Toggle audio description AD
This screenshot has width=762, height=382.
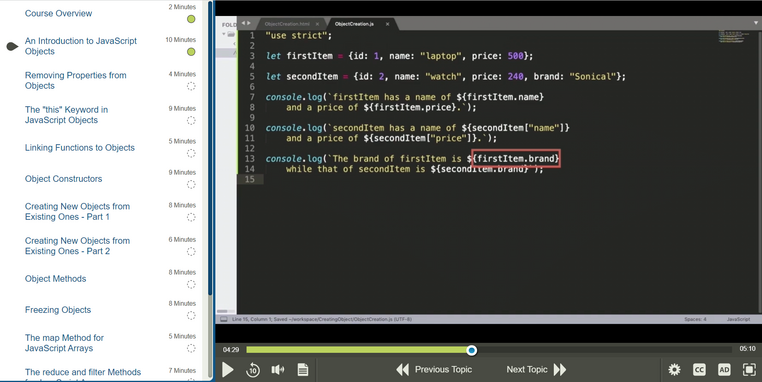point(724,370)
